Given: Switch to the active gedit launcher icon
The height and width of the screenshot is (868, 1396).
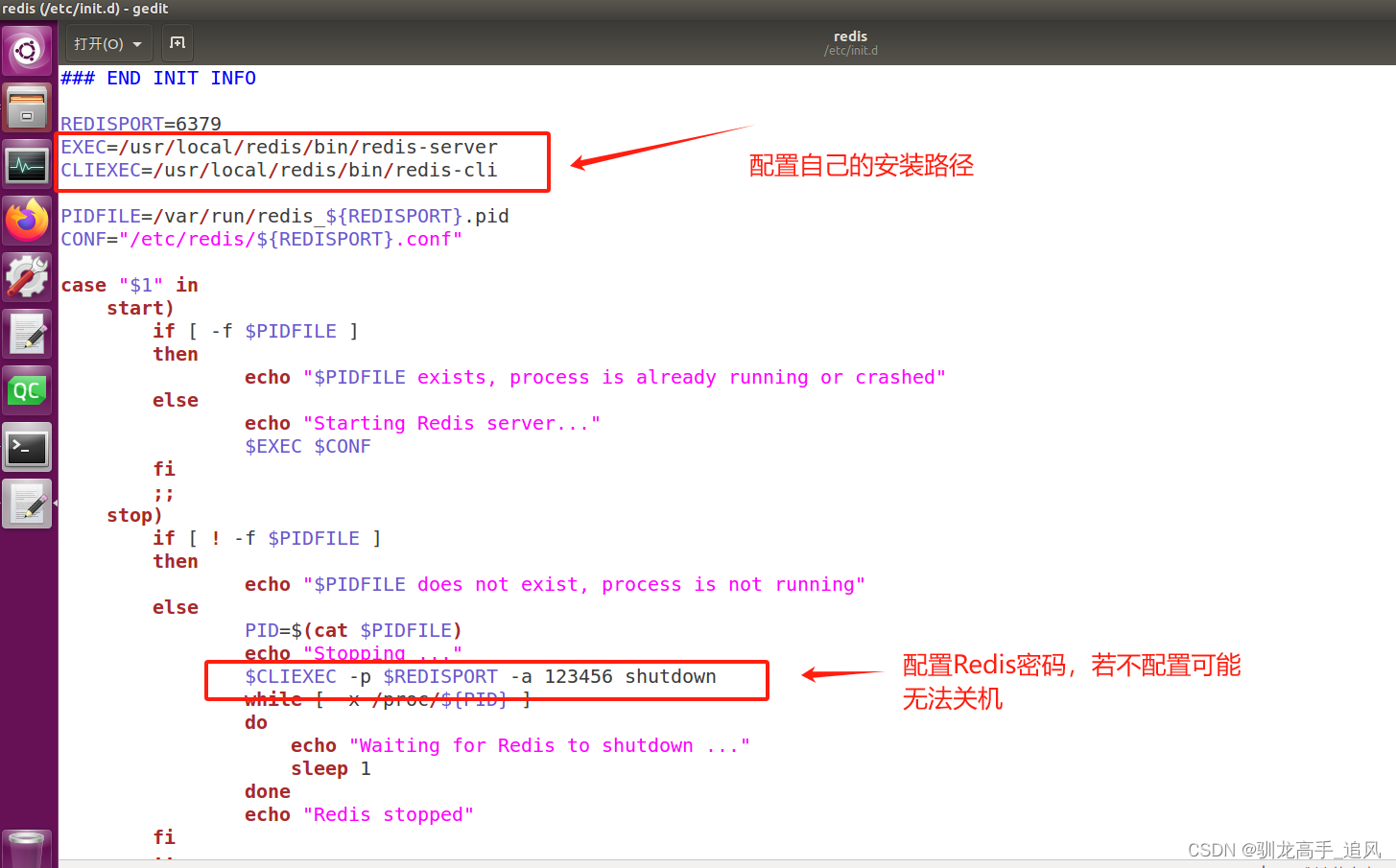Looking at the screenshot, I should (x=27, y=504).
